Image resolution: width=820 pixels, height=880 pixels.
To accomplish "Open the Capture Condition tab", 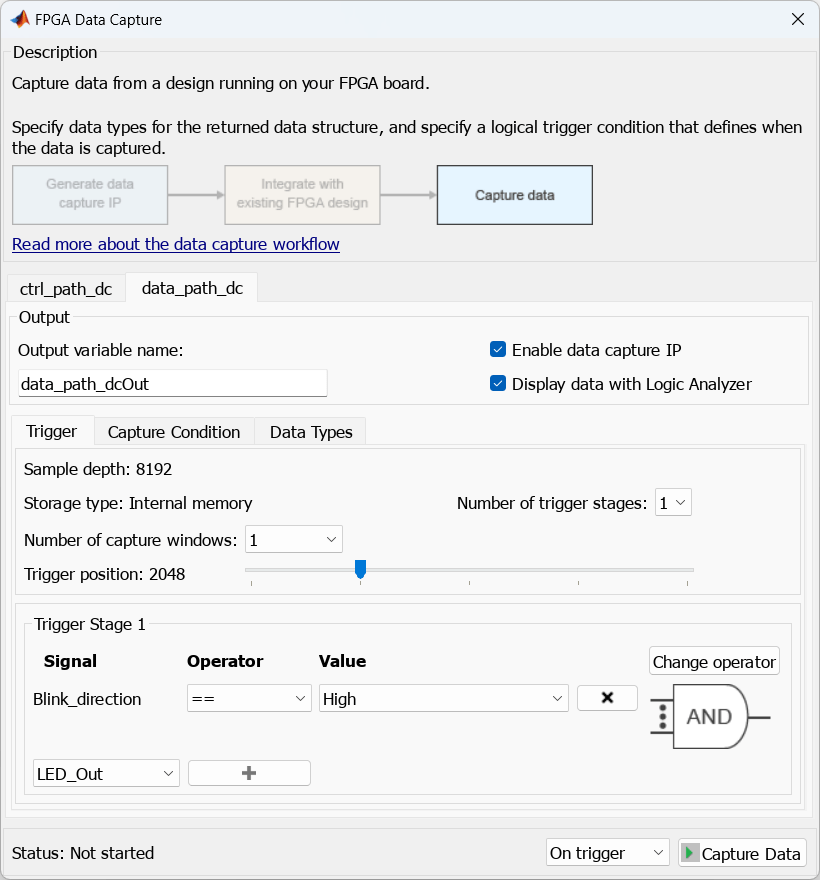I will click(174, 432).
